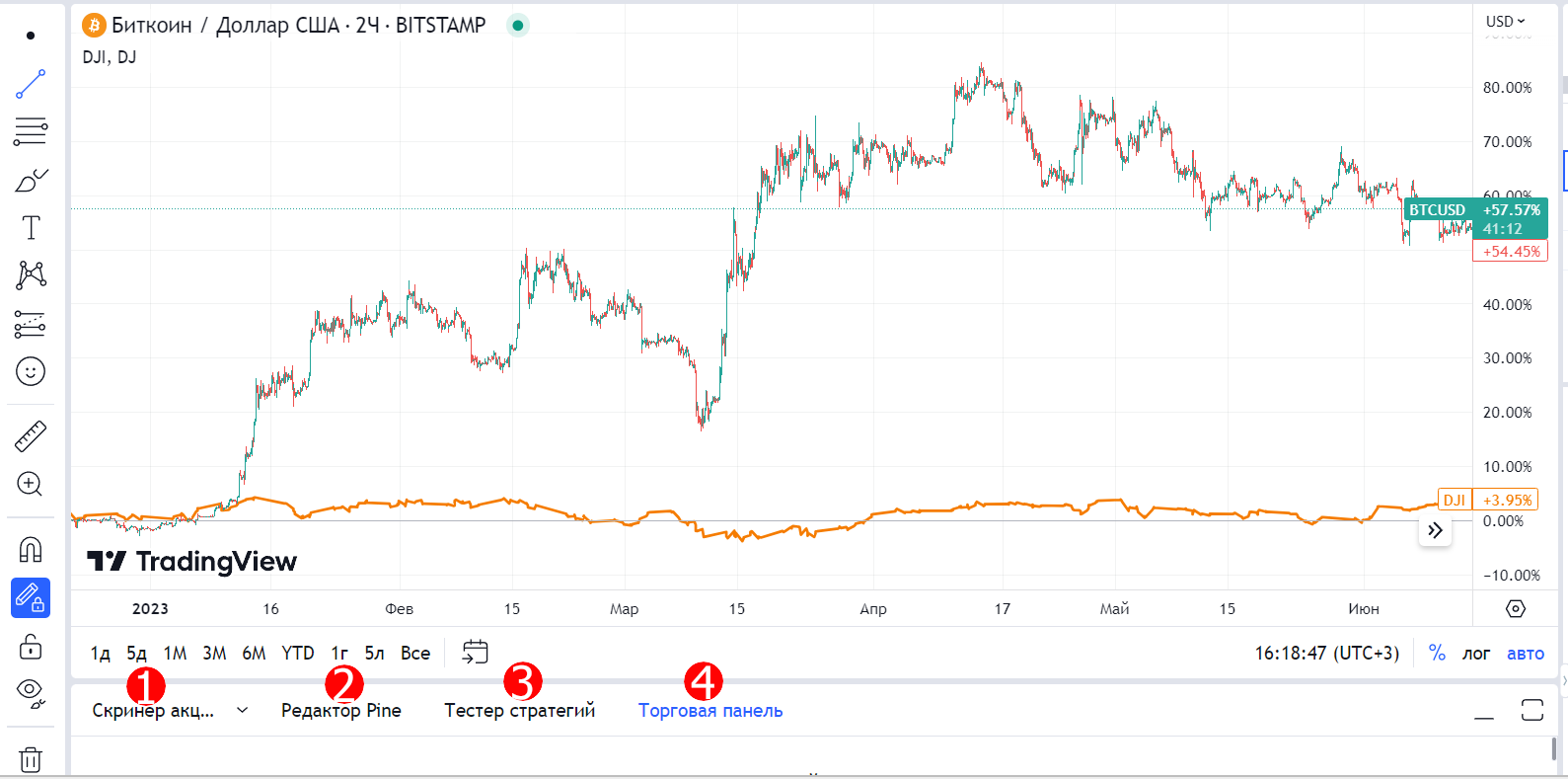The height and width of the screenshot is (779, 1568).
Task: Open the Скринер акц... tab
Action: tap(153, 710)
